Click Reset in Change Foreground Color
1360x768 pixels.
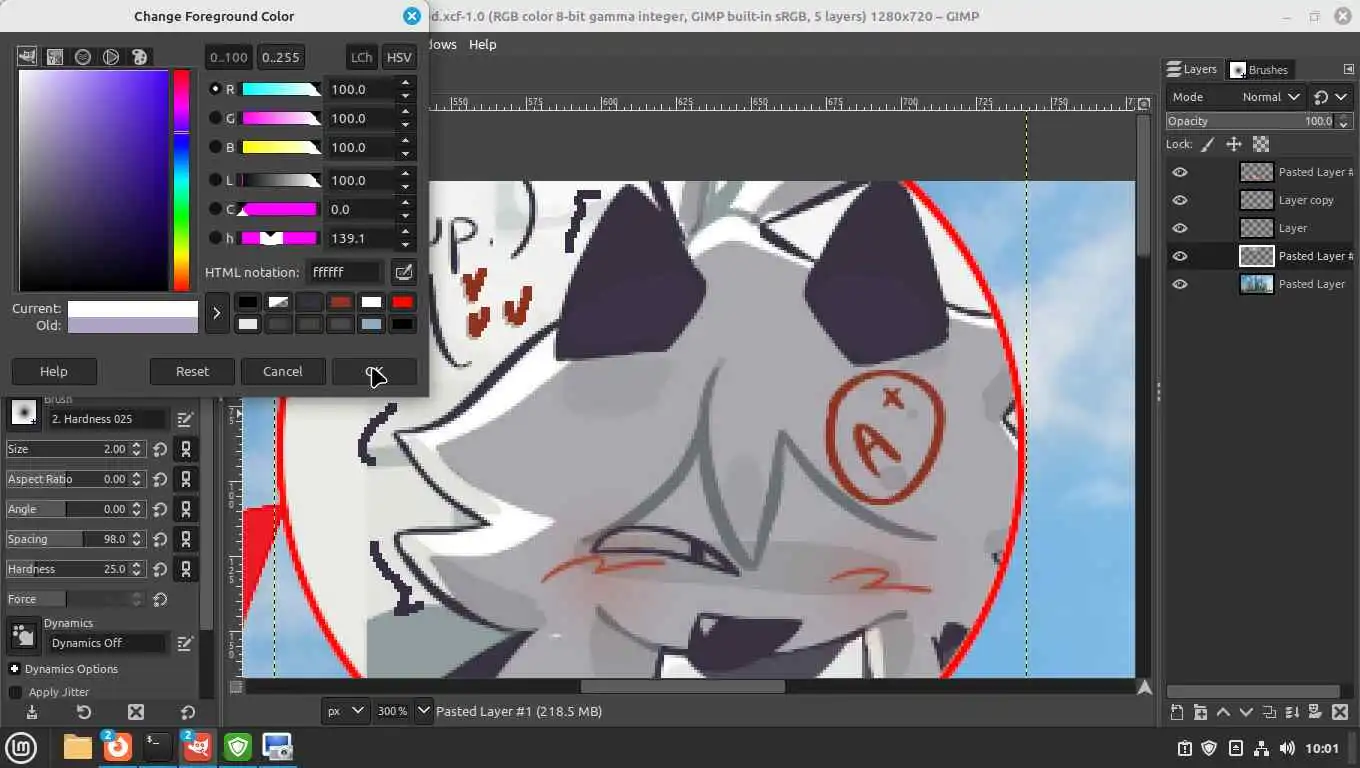point(192,371)
